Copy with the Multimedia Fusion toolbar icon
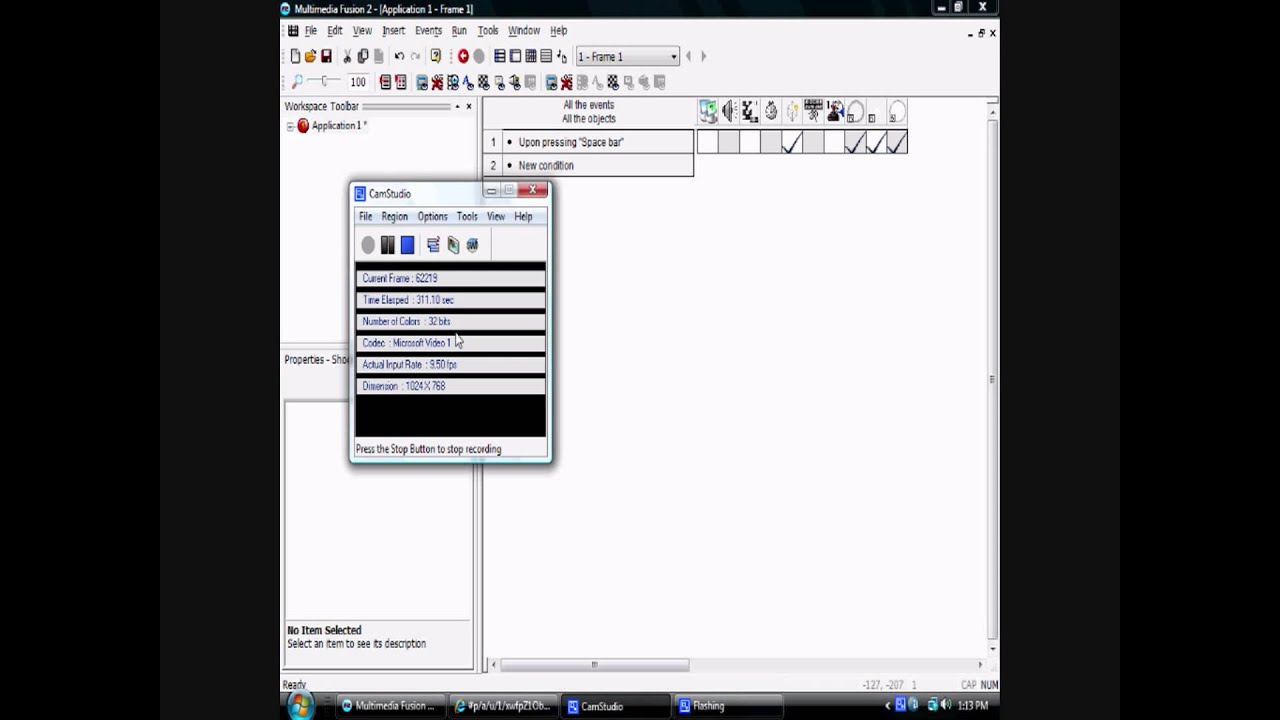 (363, 57)
